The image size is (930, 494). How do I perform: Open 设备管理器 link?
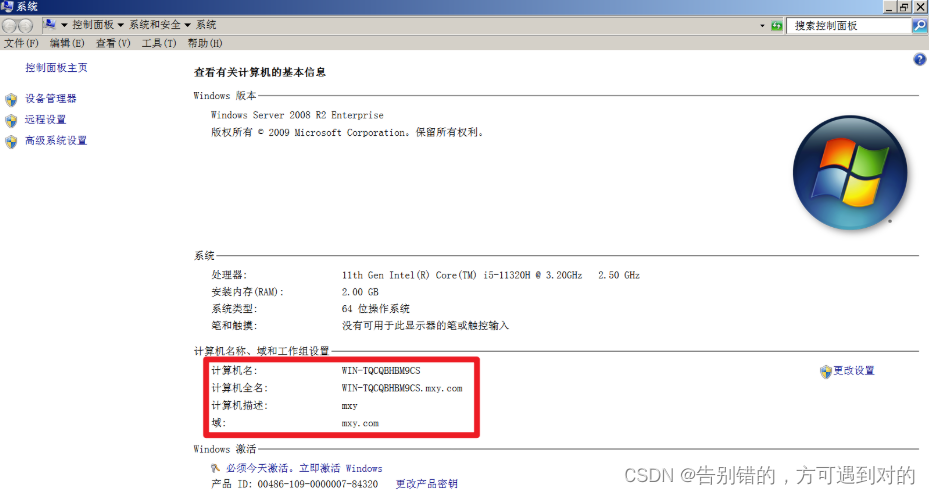(x=50, y=98)
